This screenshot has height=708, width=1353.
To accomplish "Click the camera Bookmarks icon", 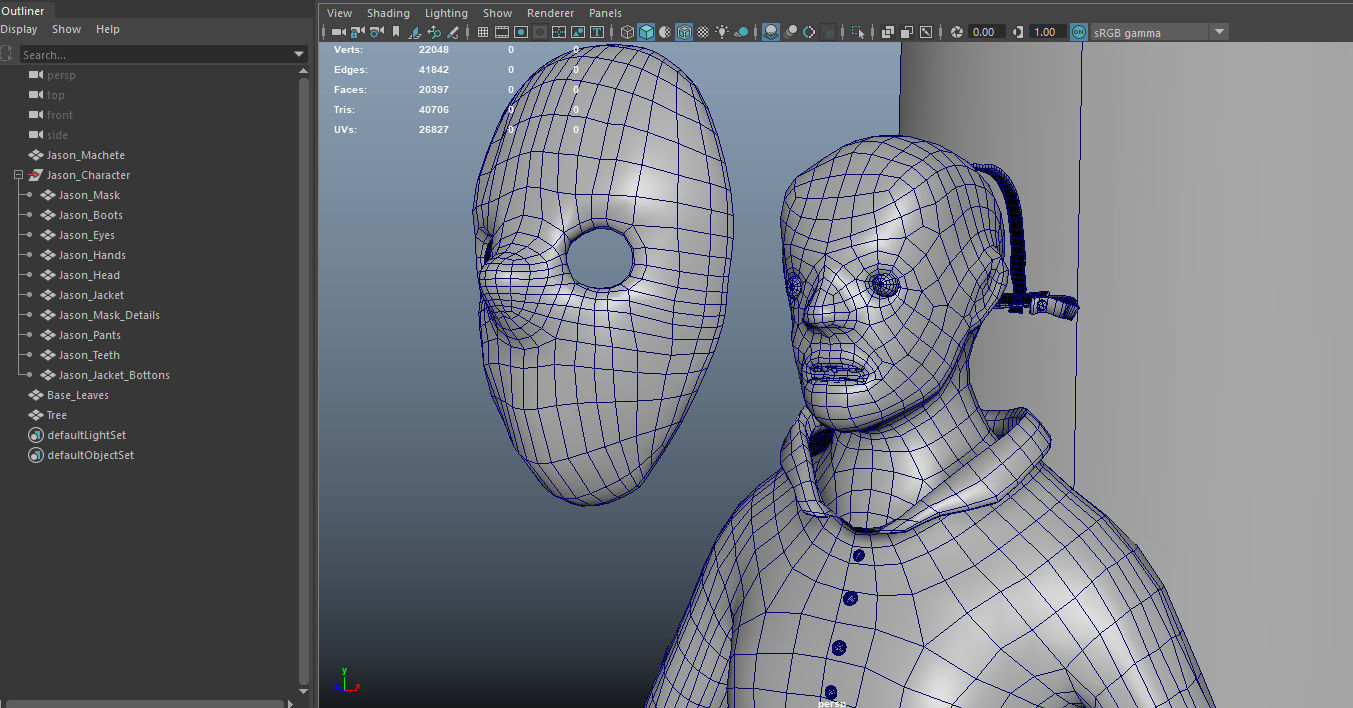I will [x=395, y=32].
